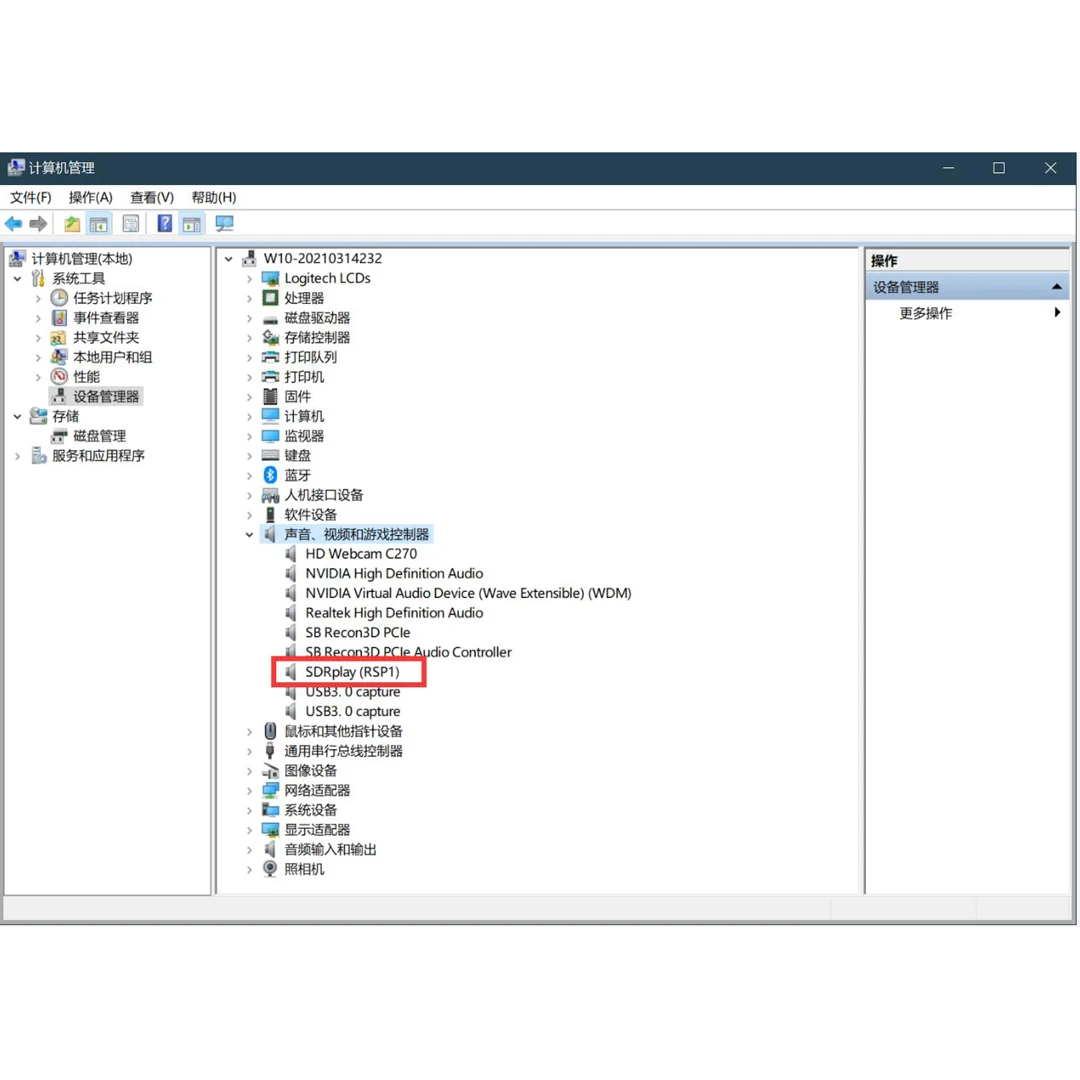The width and height of the screenshot is (1080, 1080).
Task: Collapse the 存储 tree node
Action: (18, 417)
